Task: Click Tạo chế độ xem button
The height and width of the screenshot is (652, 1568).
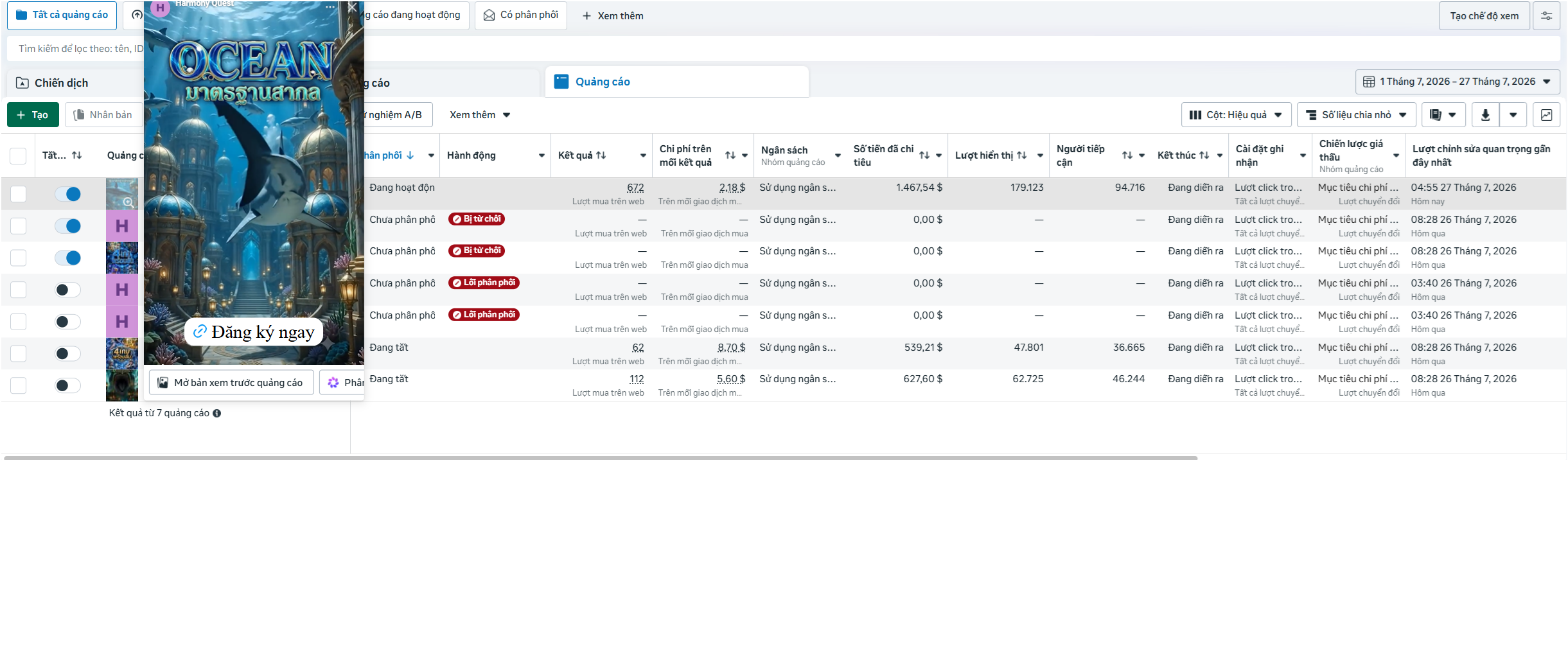Action: pos(1484,16)
